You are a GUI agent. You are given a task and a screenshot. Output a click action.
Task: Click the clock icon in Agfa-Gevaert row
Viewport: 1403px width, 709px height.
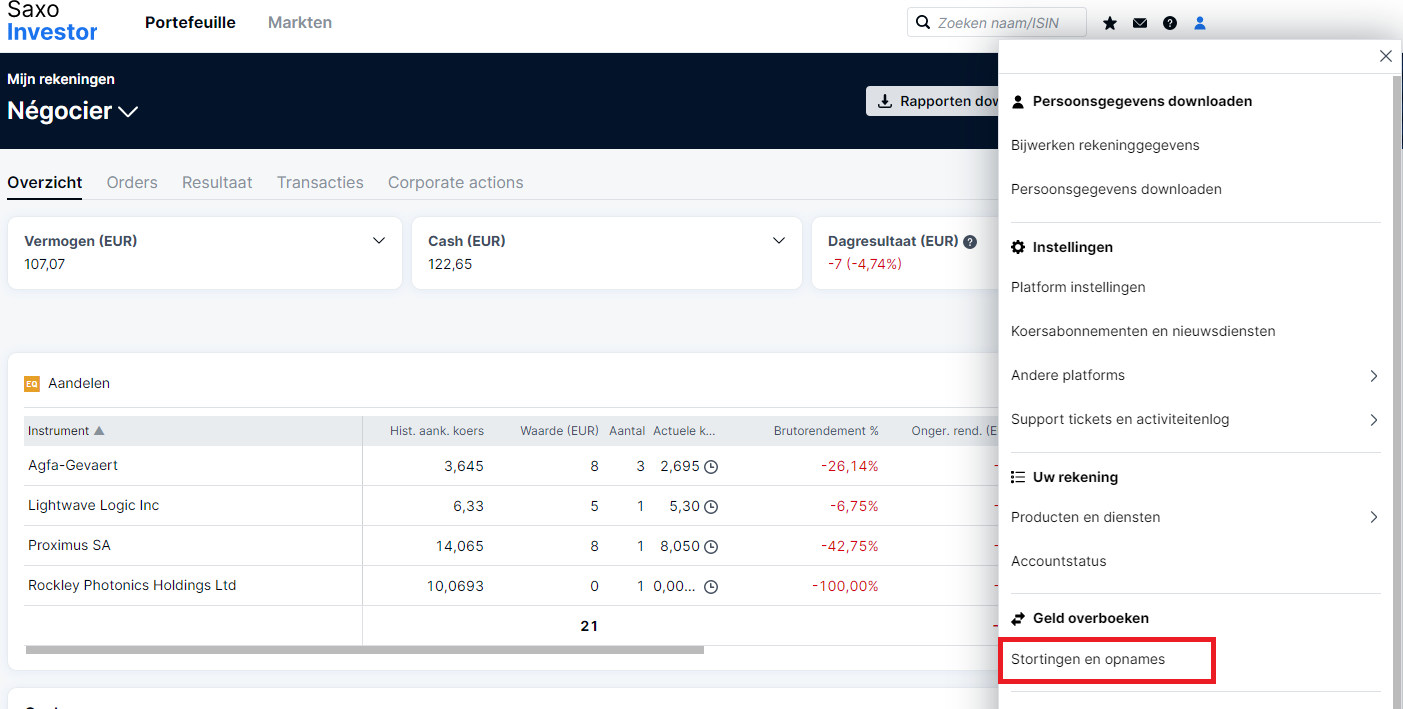coord(711,467)
